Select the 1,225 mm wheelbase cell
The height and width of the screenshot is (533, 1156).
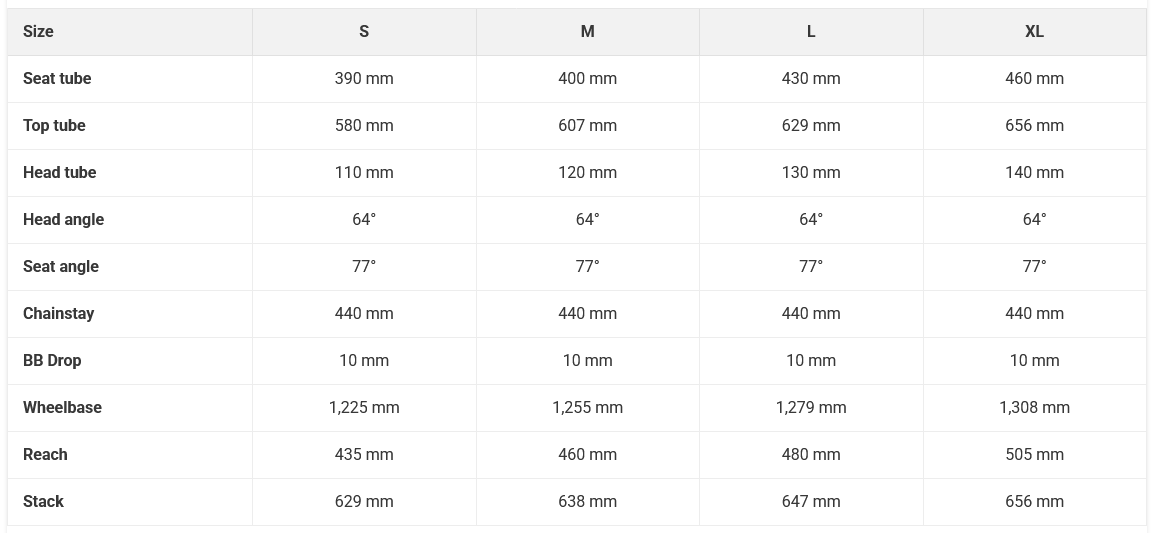click(364, 408)
